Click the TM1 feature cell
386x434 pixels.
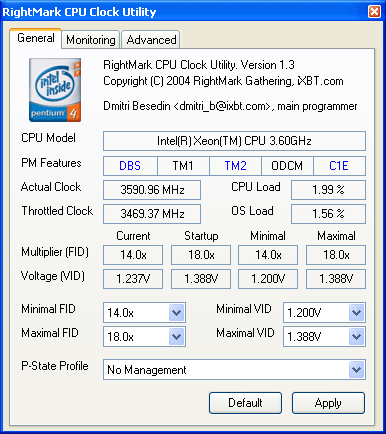point(183,166)
